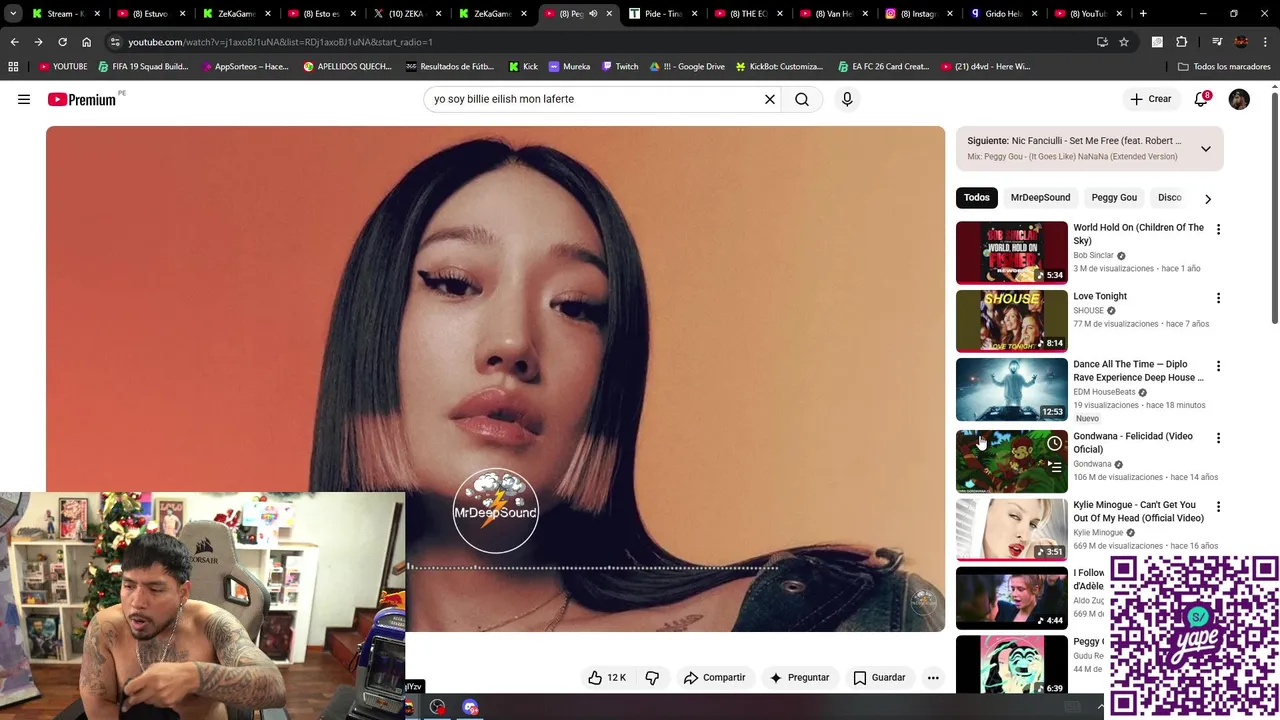Add Gondwana video to the queue
This screenshot has height=720, width=1280.
1054,467
